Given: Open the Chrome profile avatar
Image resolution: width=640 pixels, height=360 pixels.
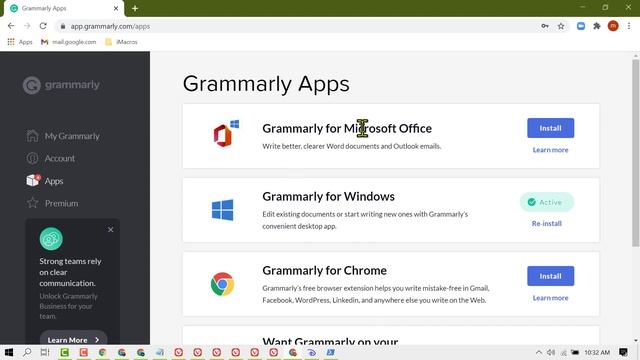Looking at the screenshot, I should [x=613, y=26].
